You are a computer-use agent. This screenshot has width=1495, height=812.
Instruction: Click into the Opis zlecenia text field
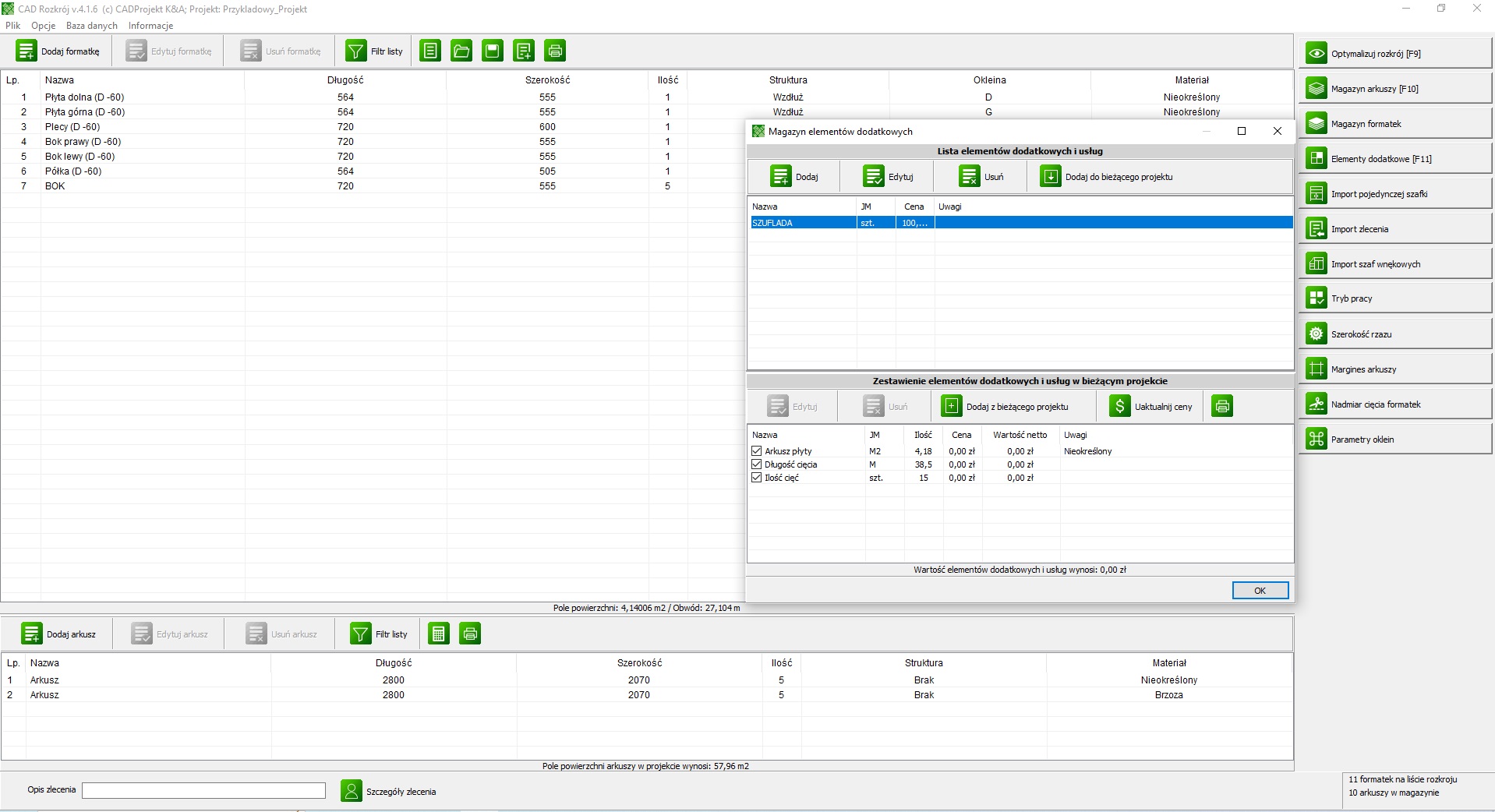203,791
